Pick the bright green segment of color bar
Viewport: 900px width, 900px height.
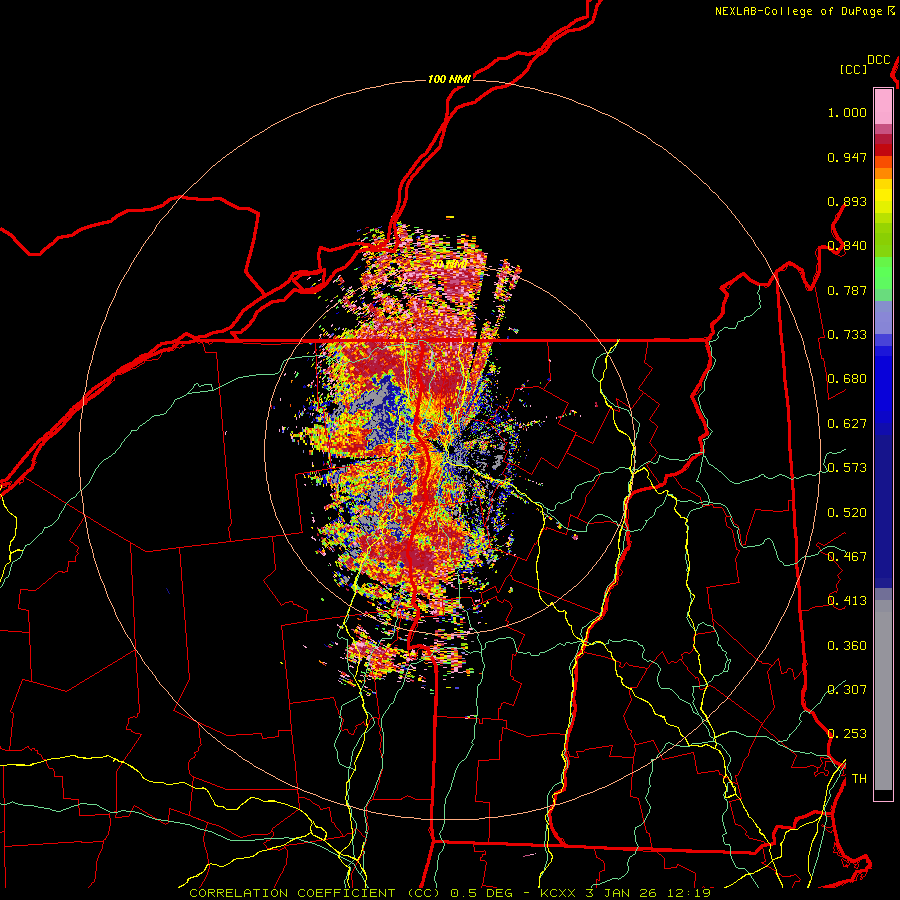tap(883, 273)
